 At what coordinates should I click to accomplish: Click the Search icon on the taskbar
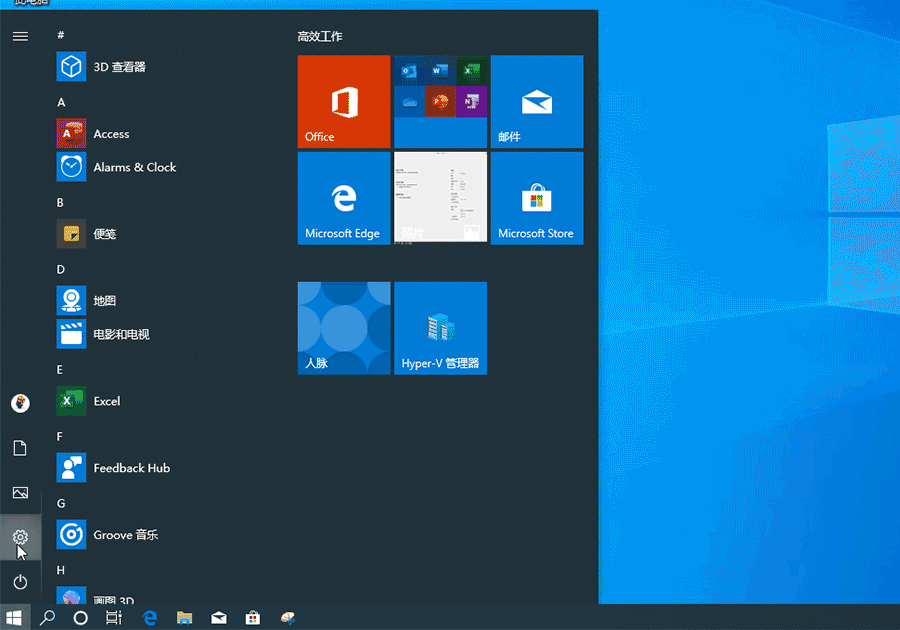click(x=46, y=617)
